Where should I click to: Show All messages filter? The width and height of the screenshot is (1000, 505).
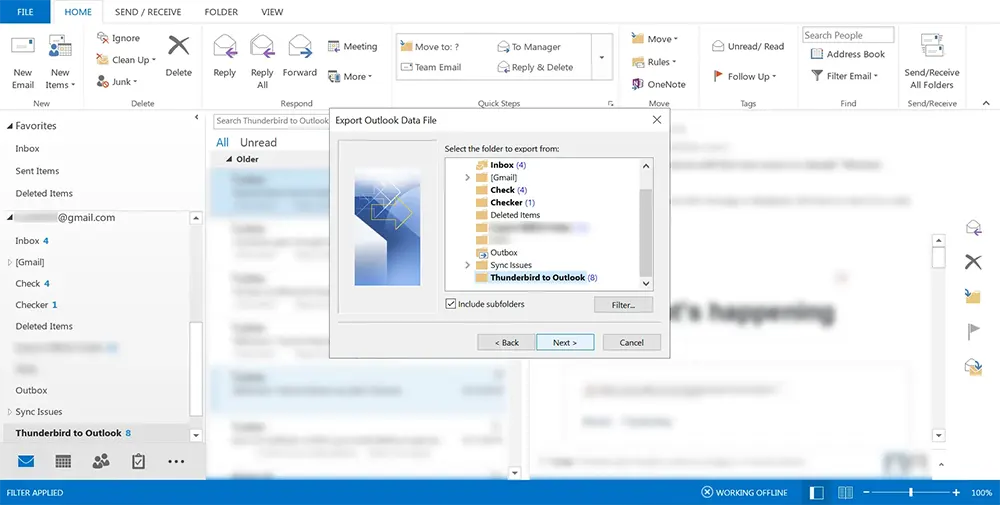[222, 142]
